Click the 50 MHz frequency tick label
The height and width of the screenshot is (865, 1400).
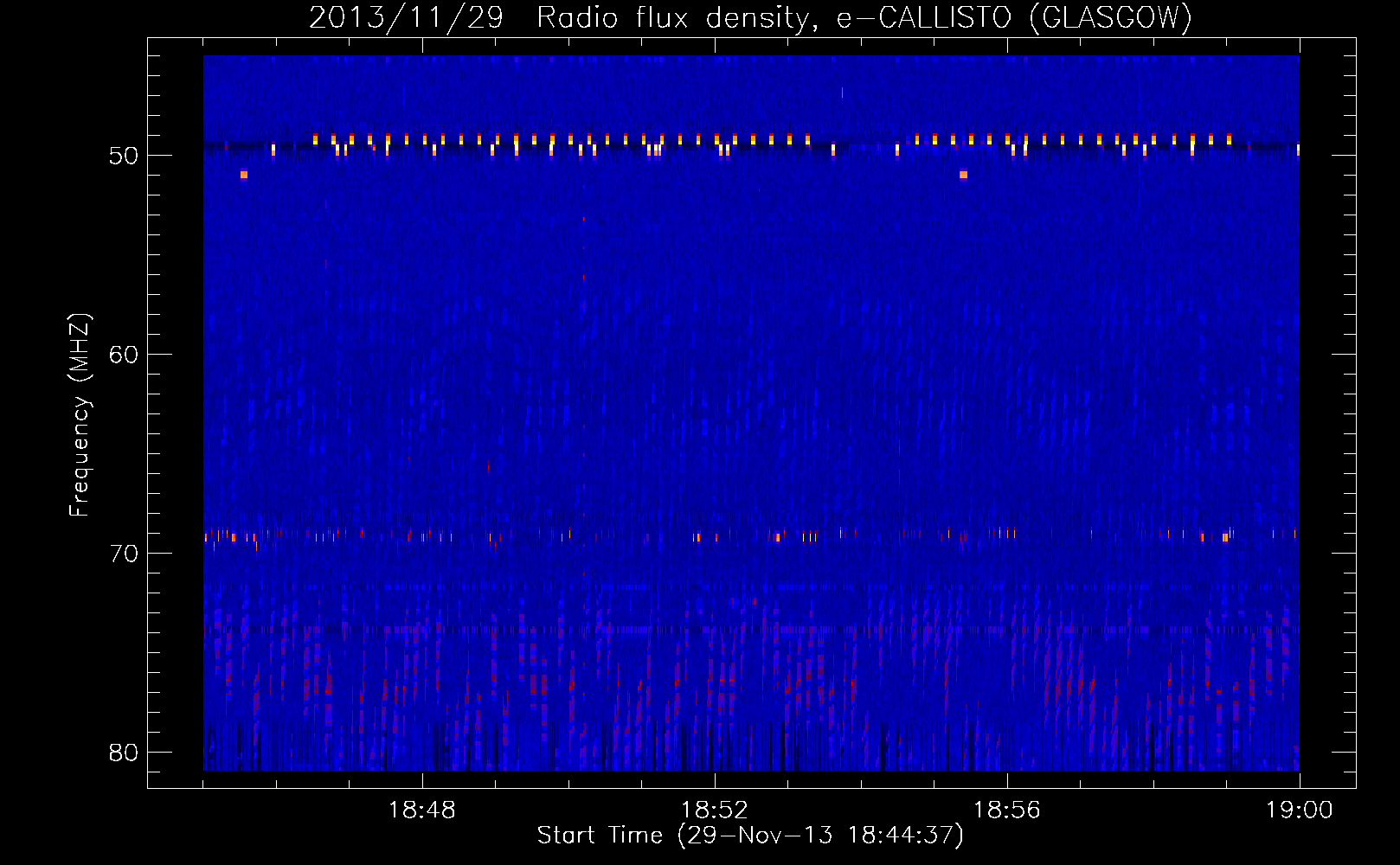(x=124, y=156)
